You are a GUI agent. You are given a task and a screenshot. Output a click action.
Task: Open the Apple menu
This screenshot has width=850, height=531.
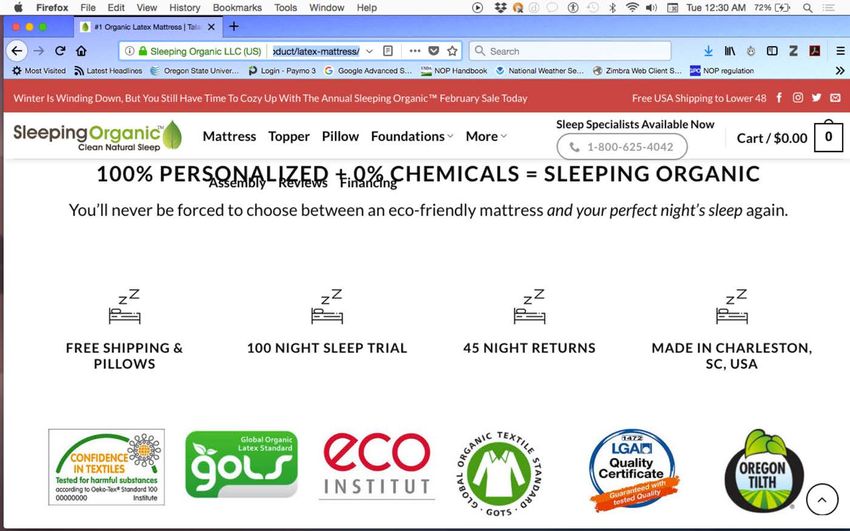point(18,8)
